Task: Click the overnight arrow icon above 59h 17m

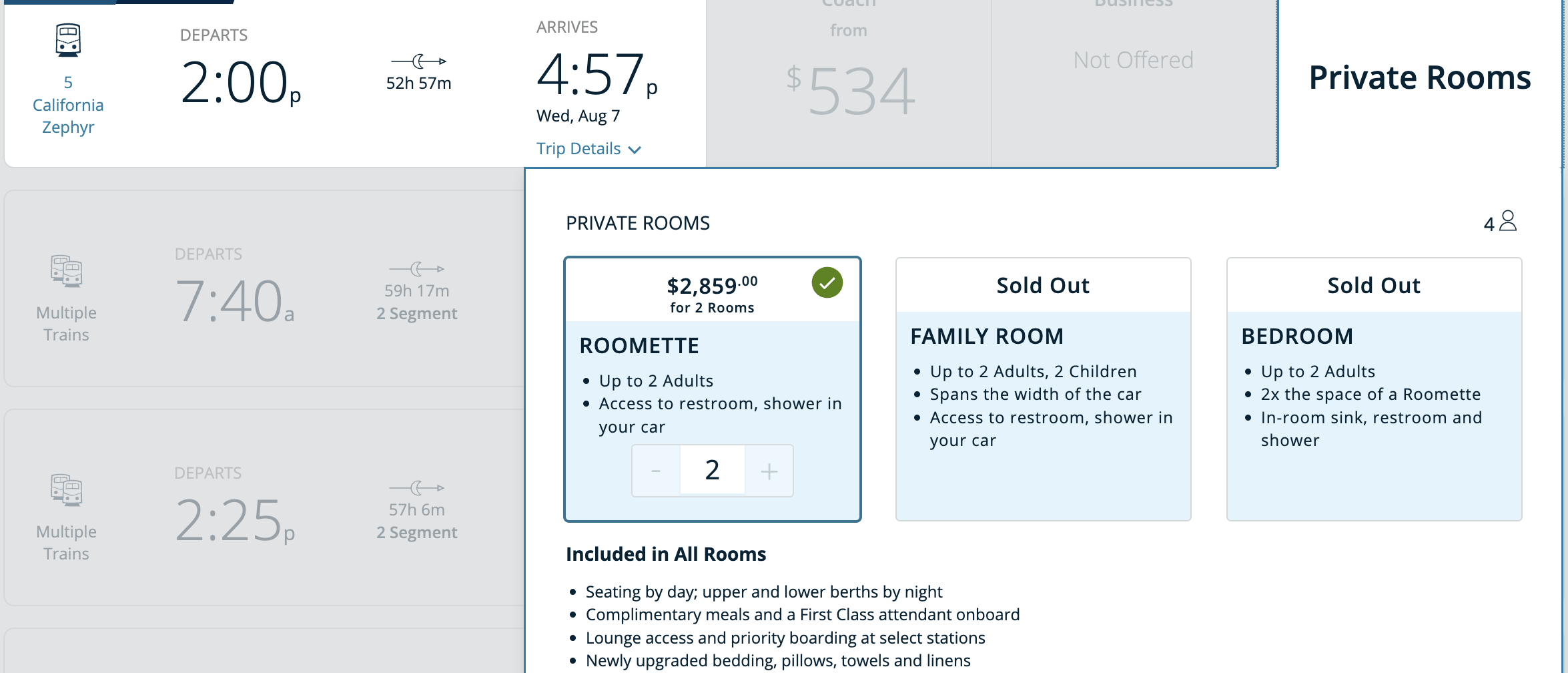Action: tap(417, 269)
